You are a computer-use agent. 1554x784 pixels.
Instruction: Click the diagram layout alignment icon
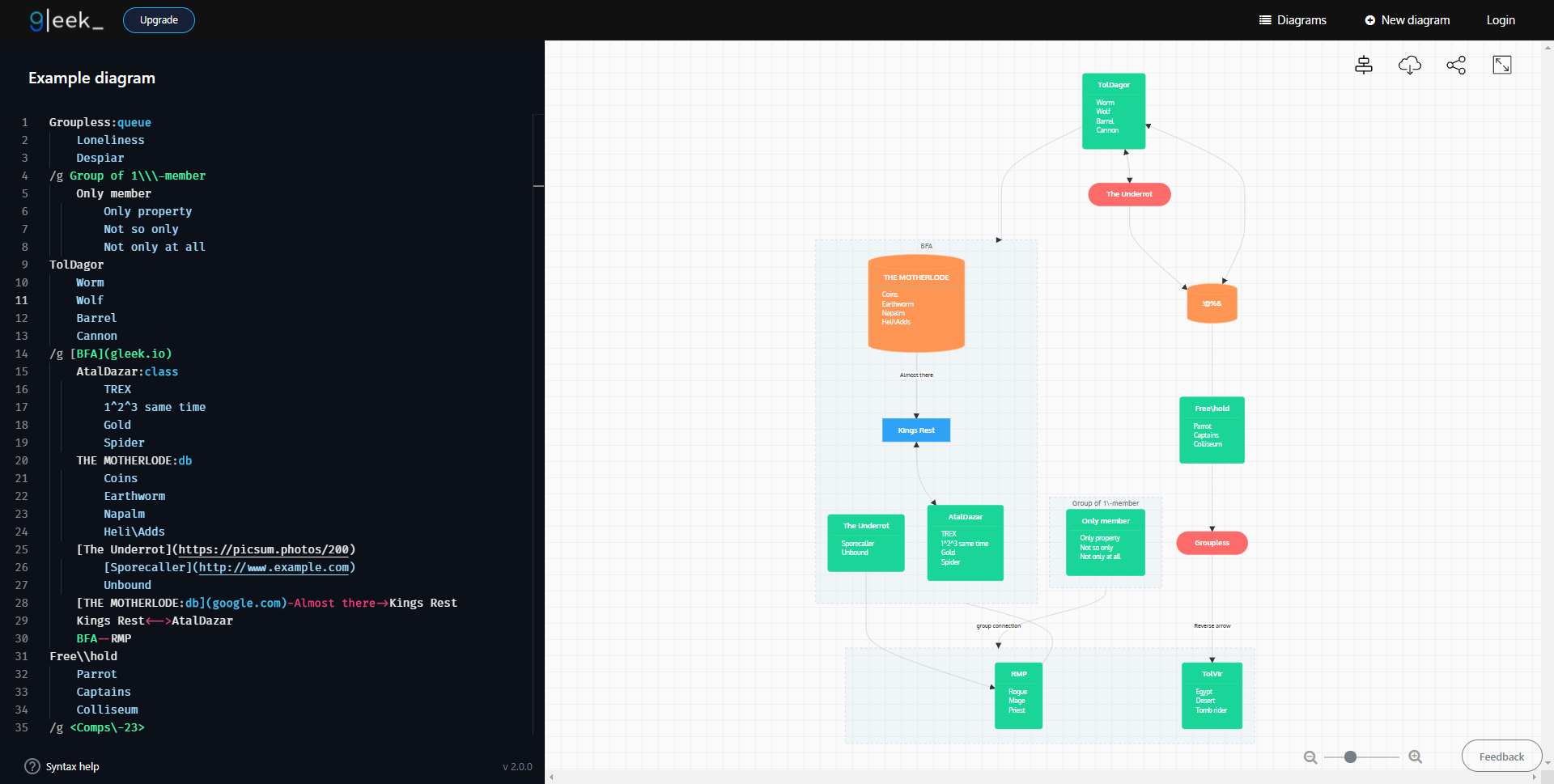point(1363,65)
